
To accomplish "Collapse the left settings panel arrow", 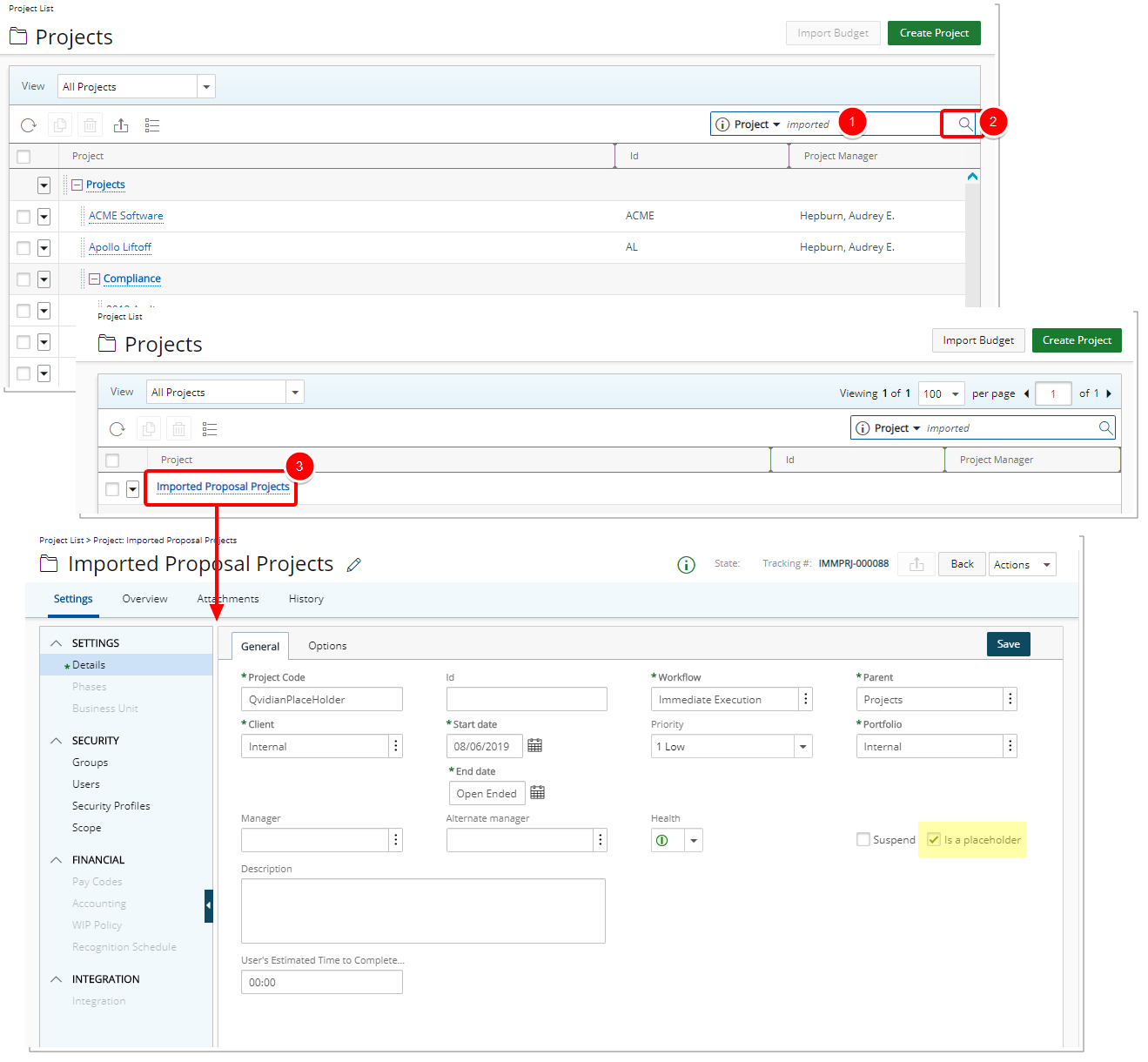I will [208, 905].
